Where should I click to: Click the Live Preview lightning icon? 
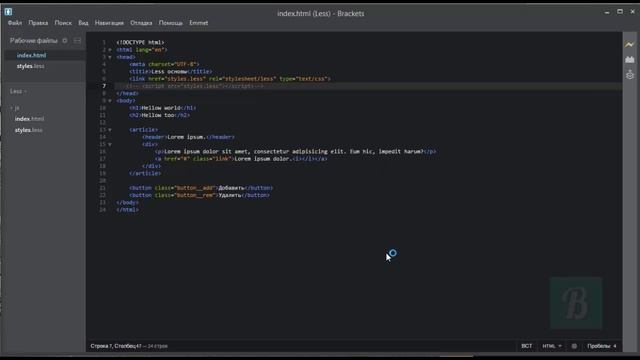(x=630, y=44)
